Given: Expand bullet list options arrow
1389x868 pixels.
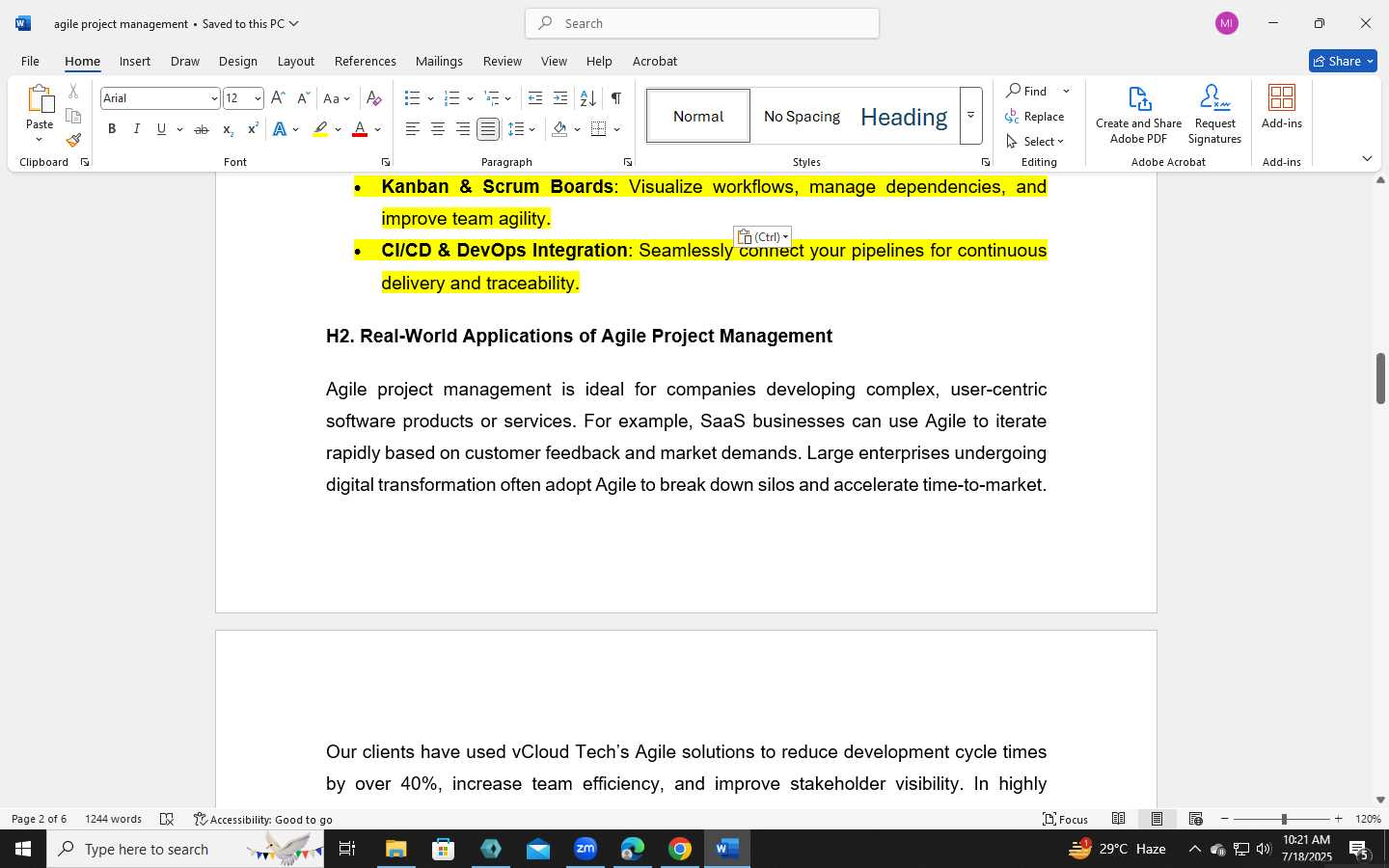Looking at the screenshot, I should [x=430, y=98].
